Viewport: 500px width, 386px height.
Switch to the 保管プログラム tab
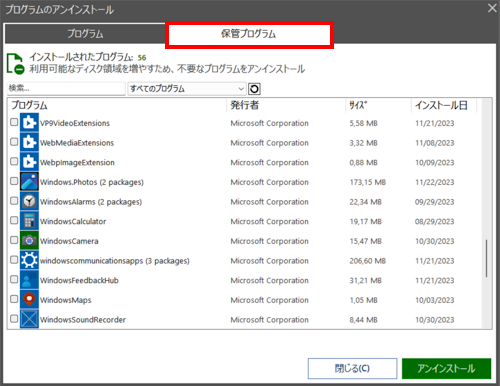pyautogui.click(x=249, y=34)
